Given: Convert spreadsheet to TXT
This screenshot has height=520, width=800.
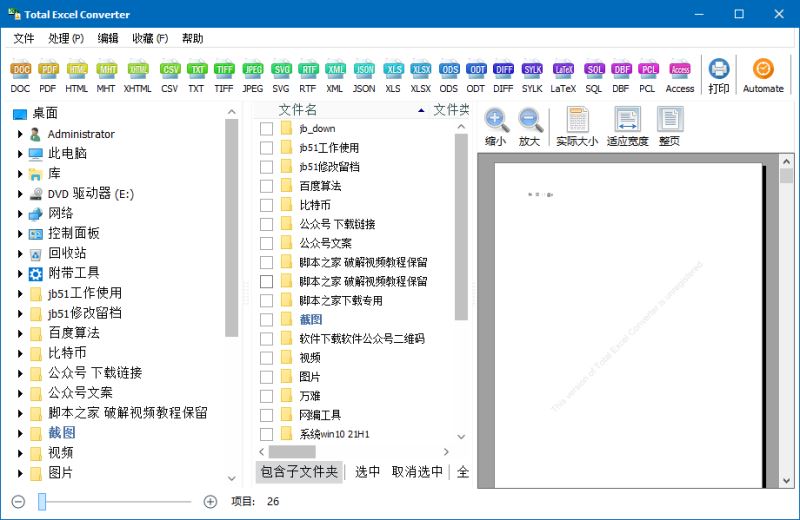Looking at the screenshot, I should [196, 77].
